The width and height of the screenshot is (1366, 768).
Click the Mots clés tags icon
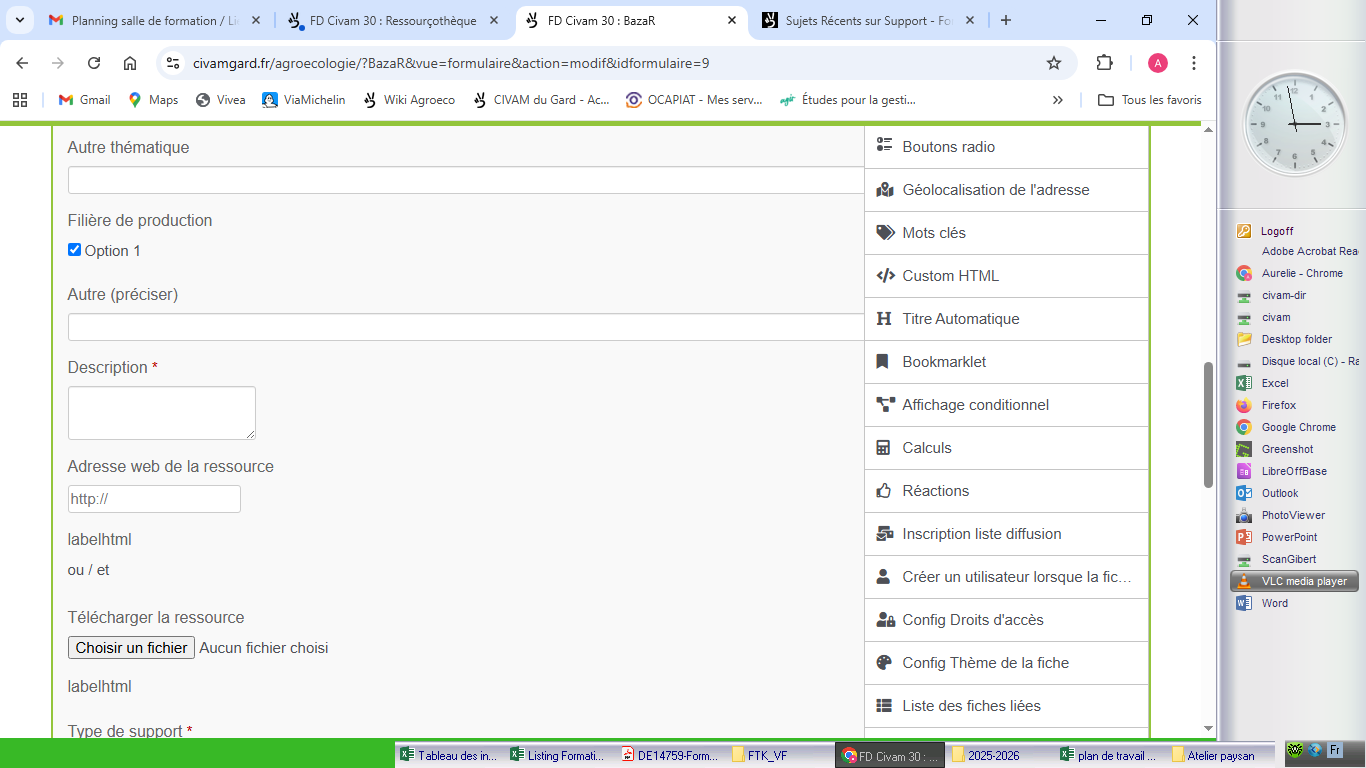885,233
